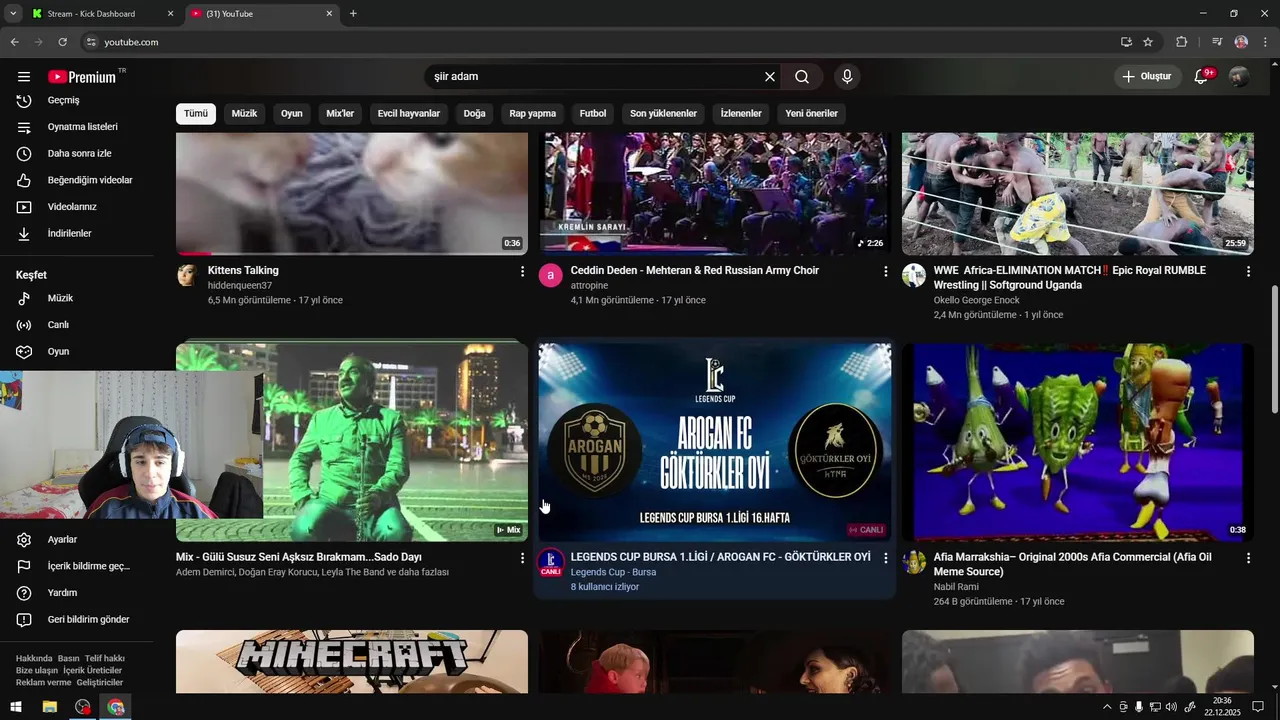Select Futbol filter chip

click(593, 114)
